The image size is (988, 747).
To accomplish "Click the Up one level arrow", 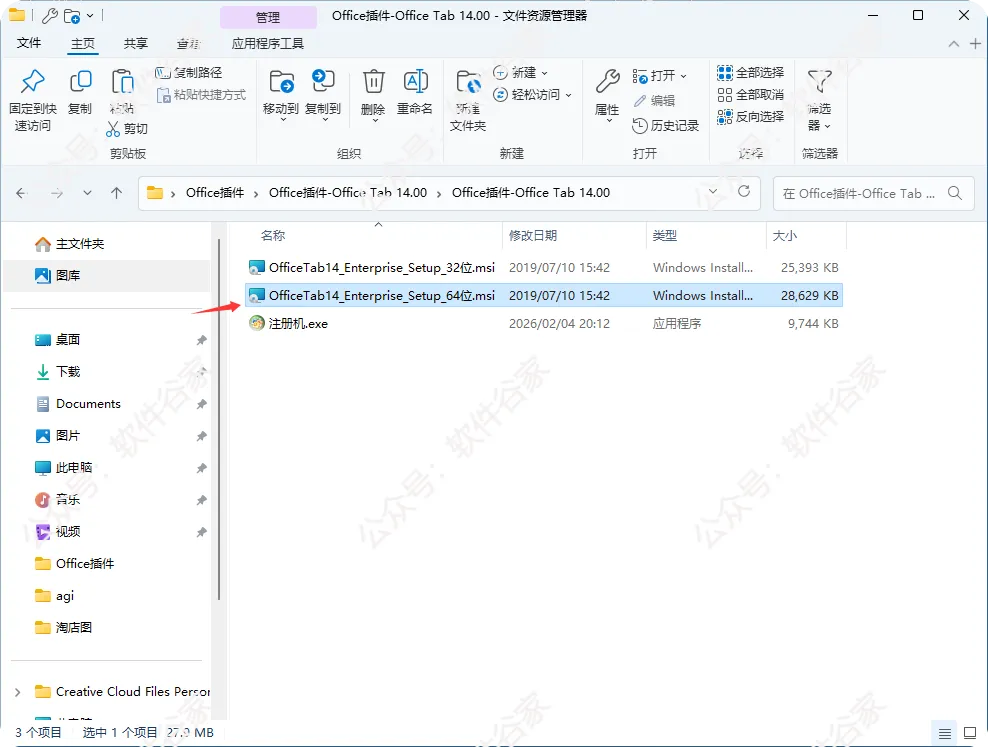I will point(117,193).
